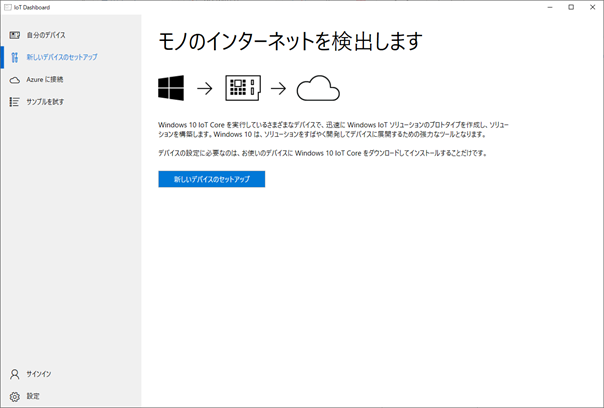This screenshot has height=408, width=604.
Task: Minimize the IoT Dashboard window
Action: click(x=547, y=6)
